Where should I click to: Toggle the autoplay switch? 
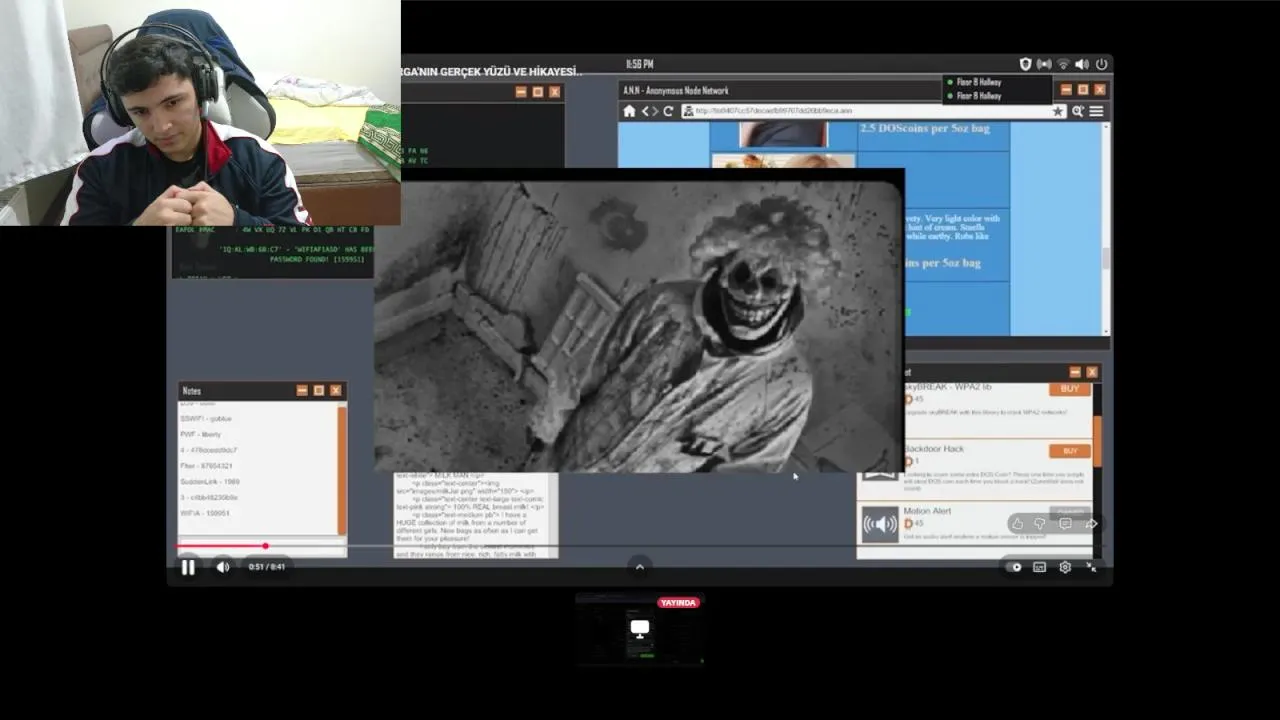(x=1015, y=567)
